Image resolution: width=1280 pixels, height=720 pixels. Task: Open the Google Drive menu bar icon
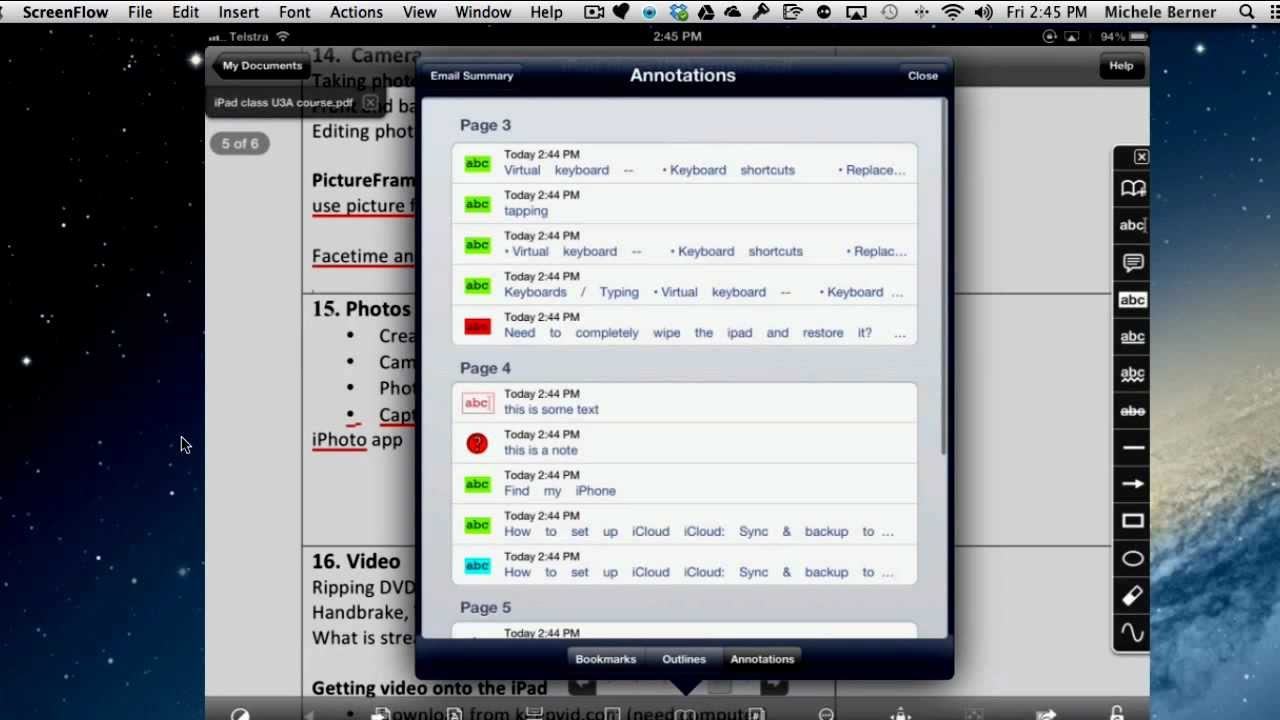click(x=707, y=12)
